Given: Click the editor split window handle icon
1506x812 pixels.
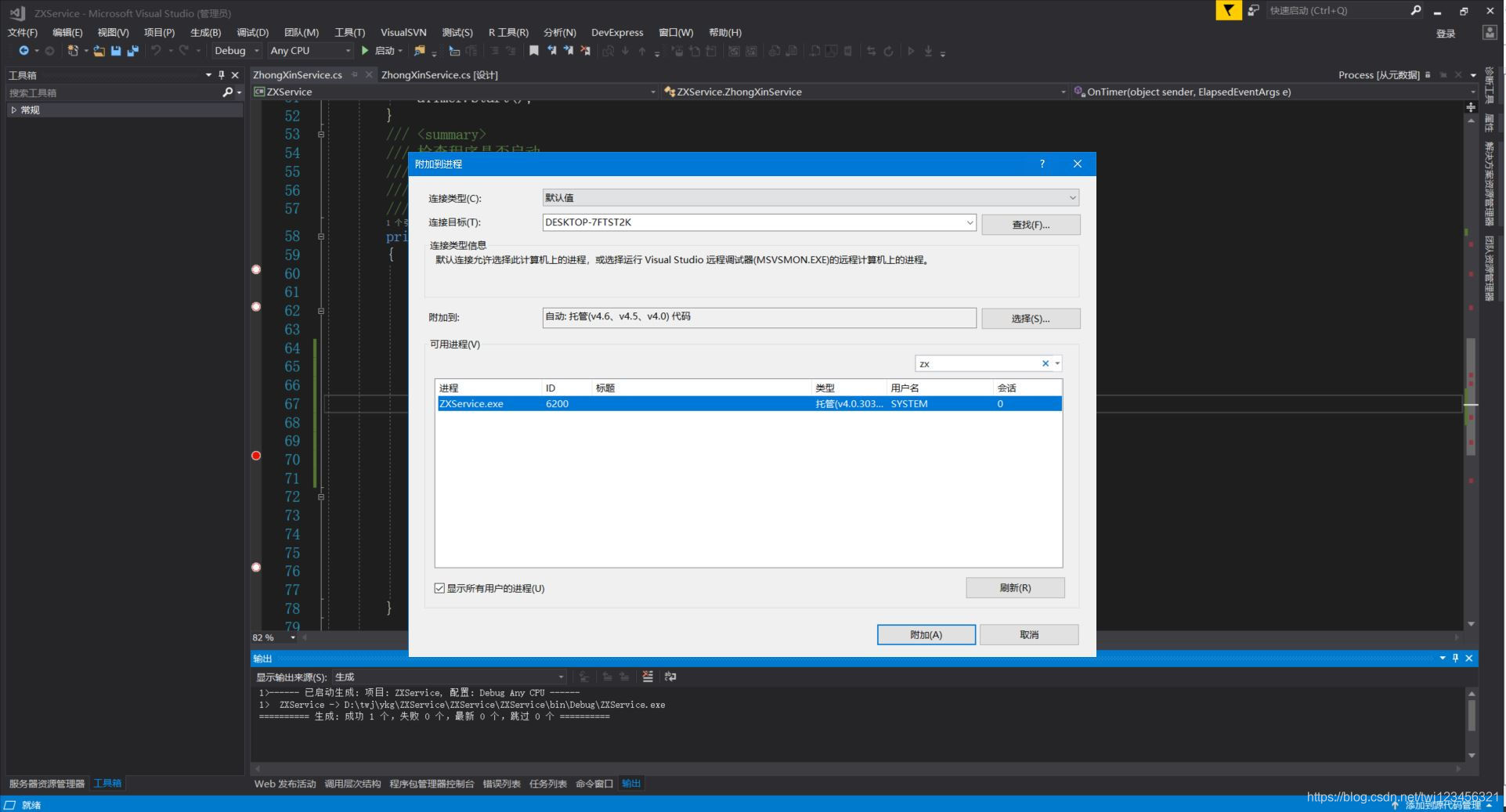Looking at the screenshot, I should 1471,107.
